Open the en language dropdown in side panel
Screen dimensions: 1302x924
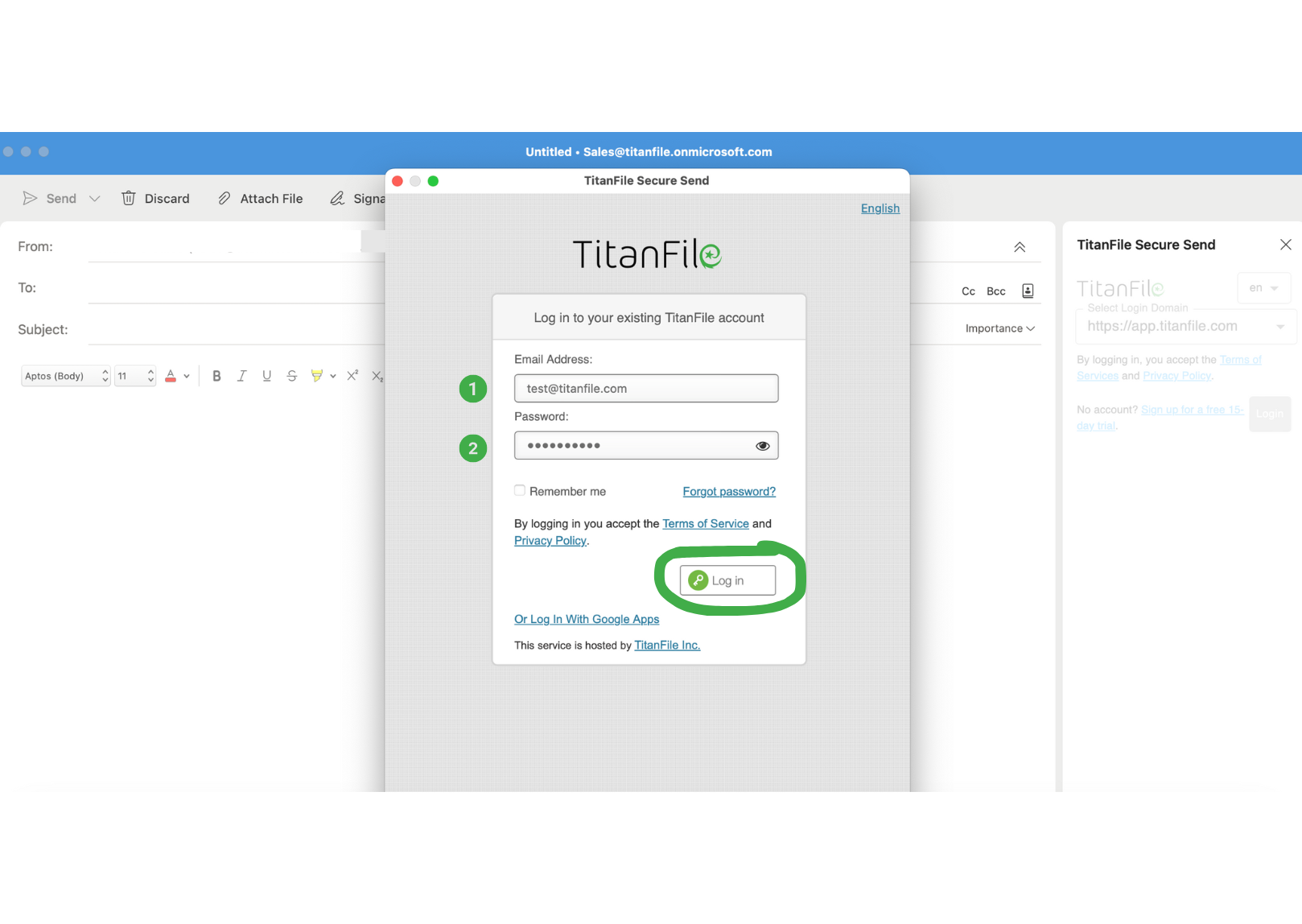point(1264,288)
